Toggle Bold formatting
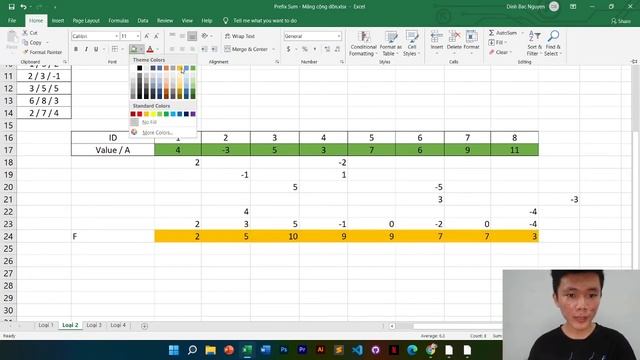The height and width of the screenshot is (360, 640). (x=76, y=49)
